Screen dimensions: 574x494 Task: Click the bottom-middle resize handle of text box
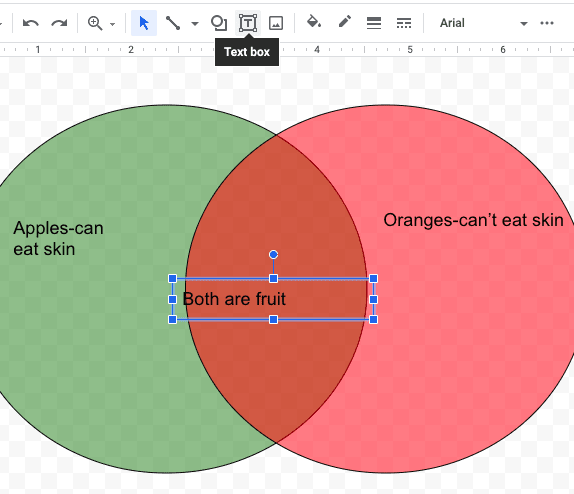point(273,320)
